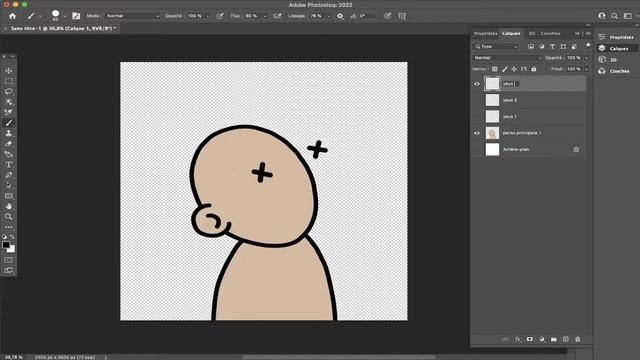Enable airbrush-style build-up
This screenshot has width=640, height=360.
point(277,16)
